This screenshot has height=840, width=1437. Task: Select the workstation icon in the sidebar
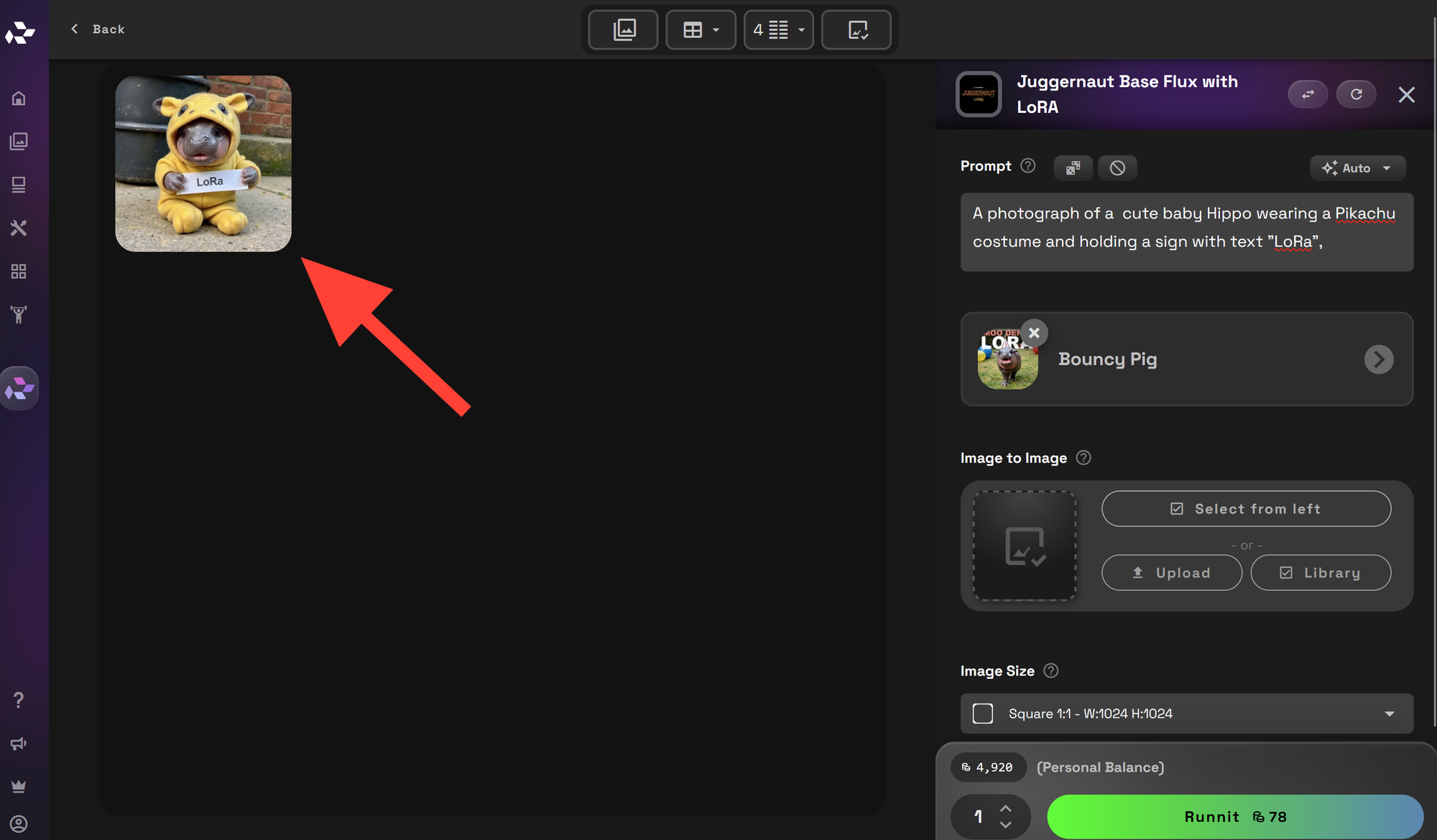pos(18,185)
